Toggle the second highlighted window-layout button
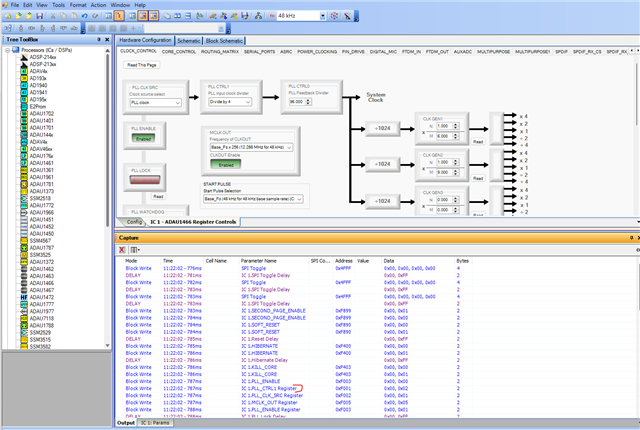This screenshot has height=430, width=640. click(x=153, y=16)
